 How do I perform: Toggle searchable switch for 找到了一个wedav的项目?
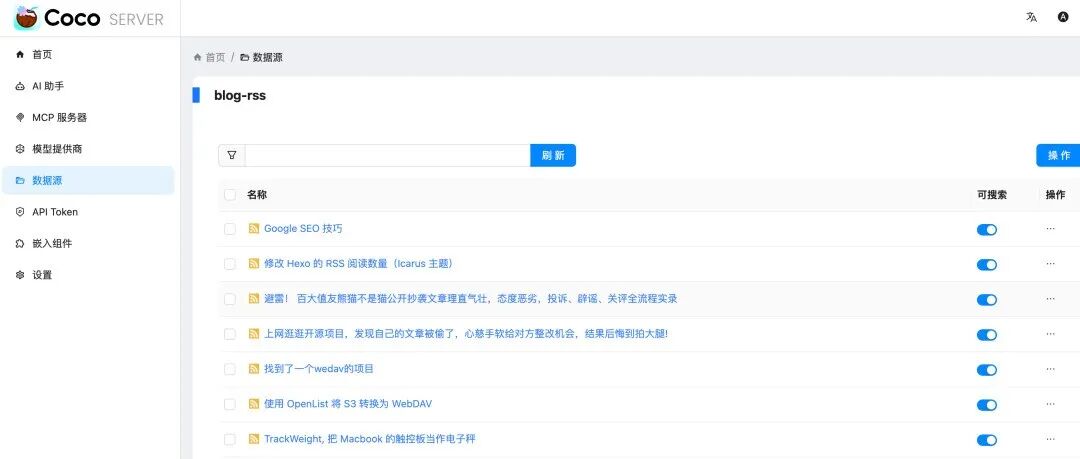point(986,370)
